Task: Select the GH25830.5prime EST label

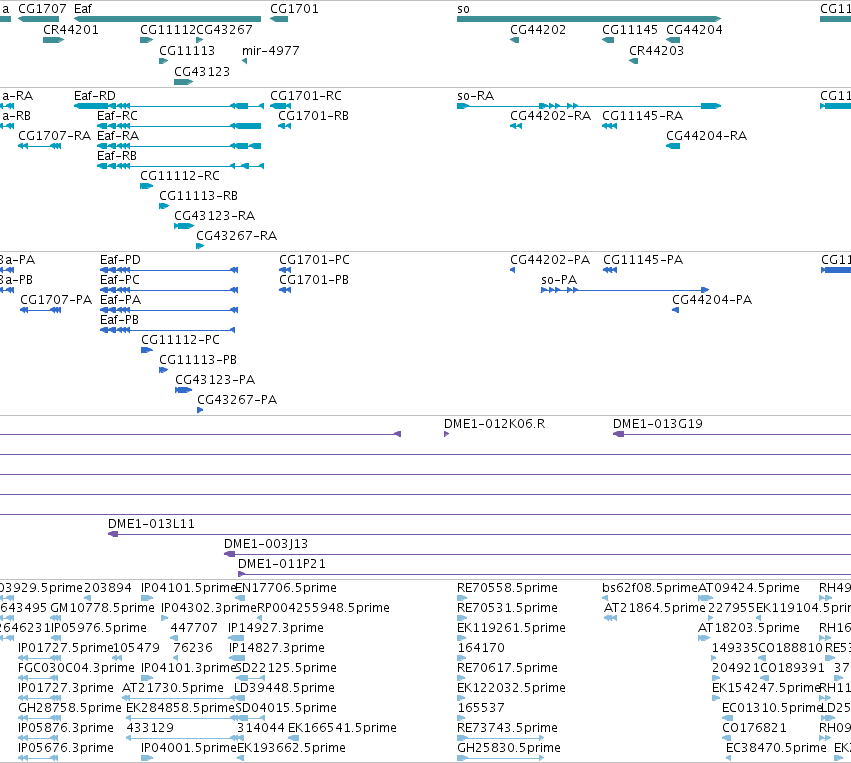Action: pos(509,748)
